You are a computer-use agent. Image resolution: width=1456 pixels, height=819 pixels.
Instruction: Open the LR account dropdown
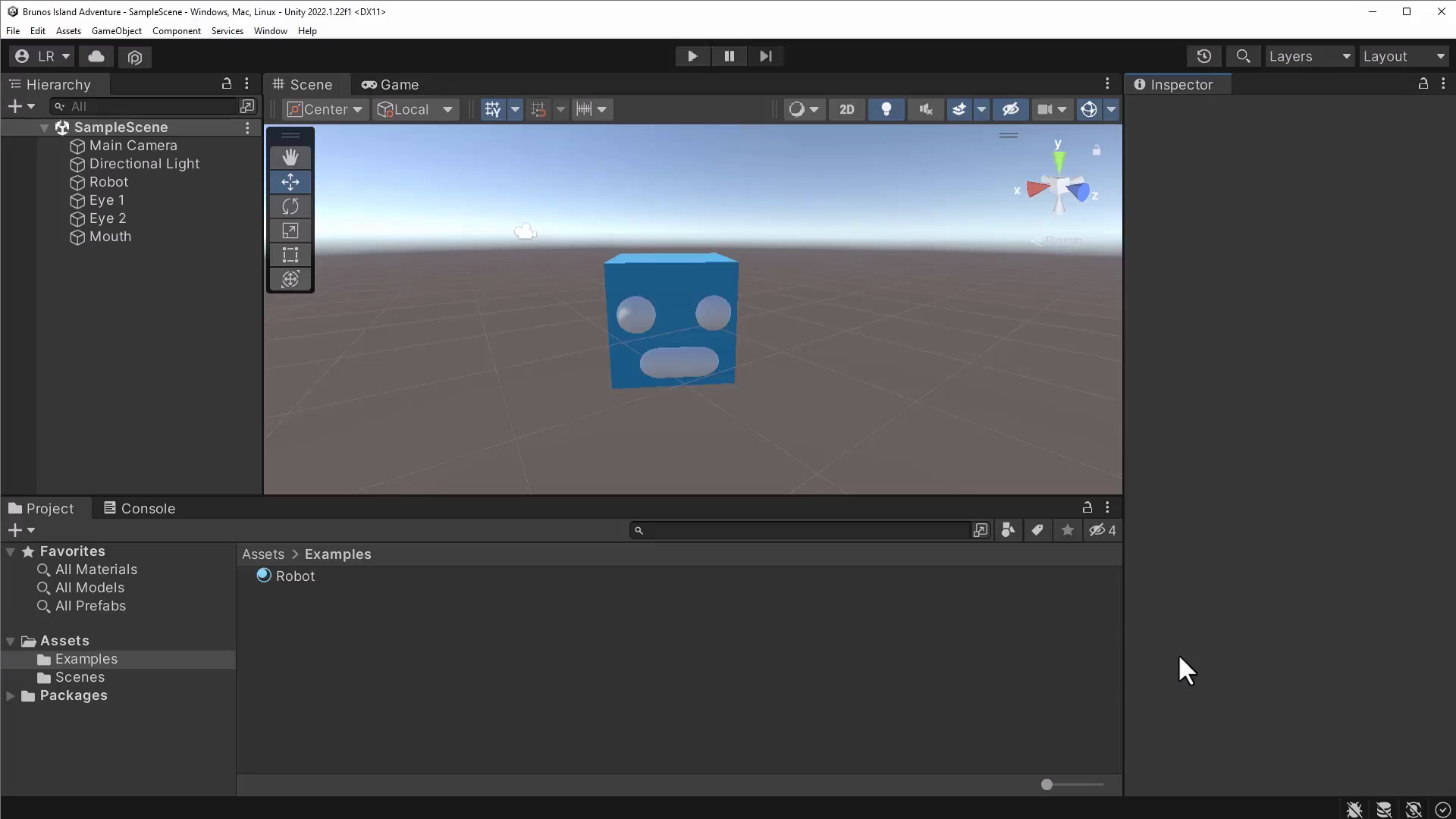42,56
